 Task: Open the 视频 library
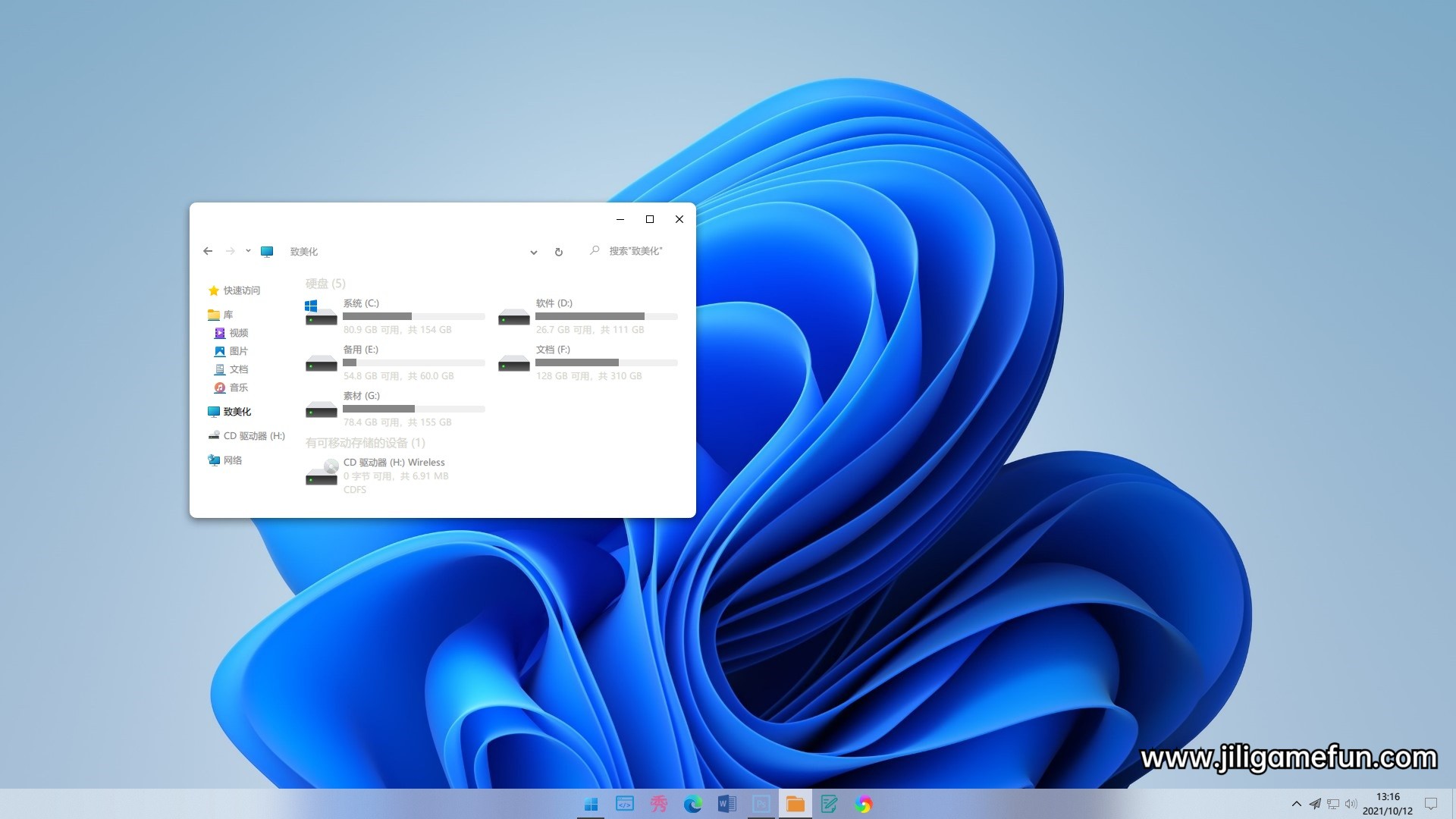[x=231, y=333]
